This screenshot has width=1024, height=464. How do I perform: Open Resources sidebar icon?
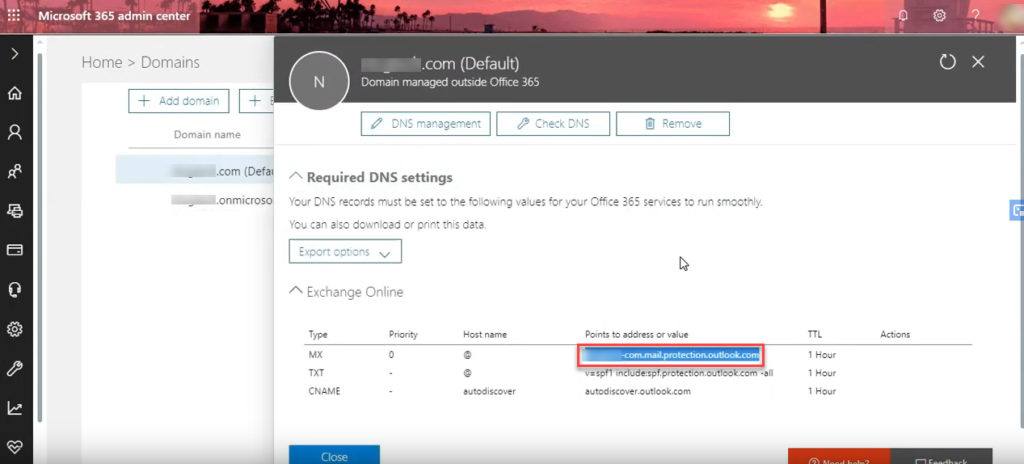14,210
